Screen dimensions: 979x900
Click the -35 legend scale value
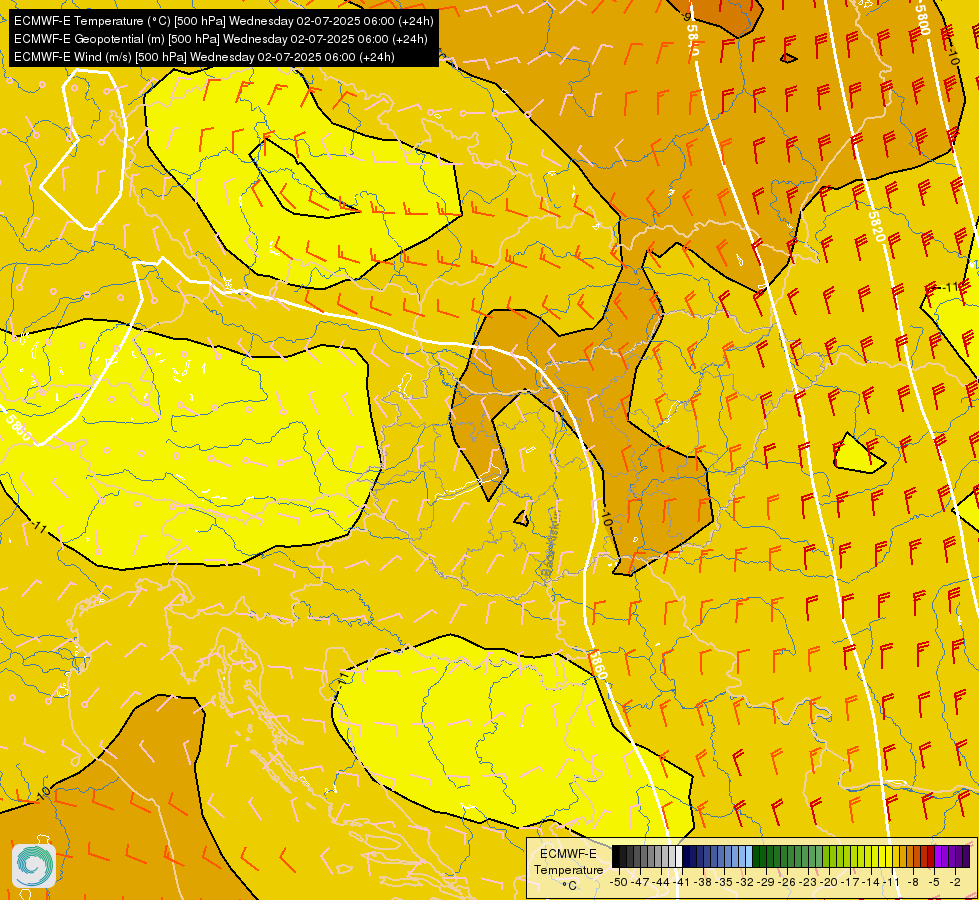click(x=724, y=882)
